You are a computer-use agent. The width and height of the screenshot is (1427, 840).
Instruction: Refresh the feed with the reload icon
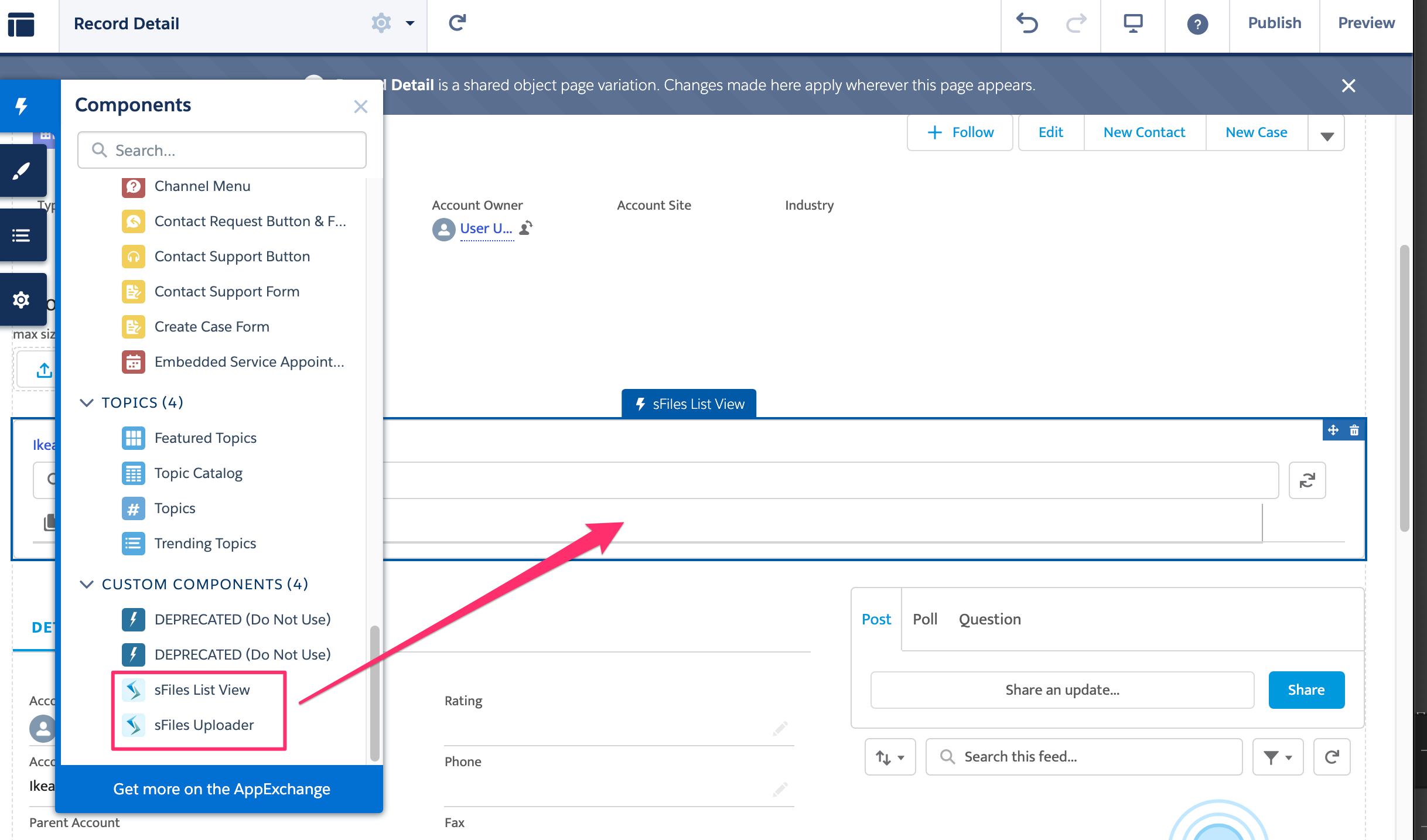pyautogui.click(x=1332, y=757)
